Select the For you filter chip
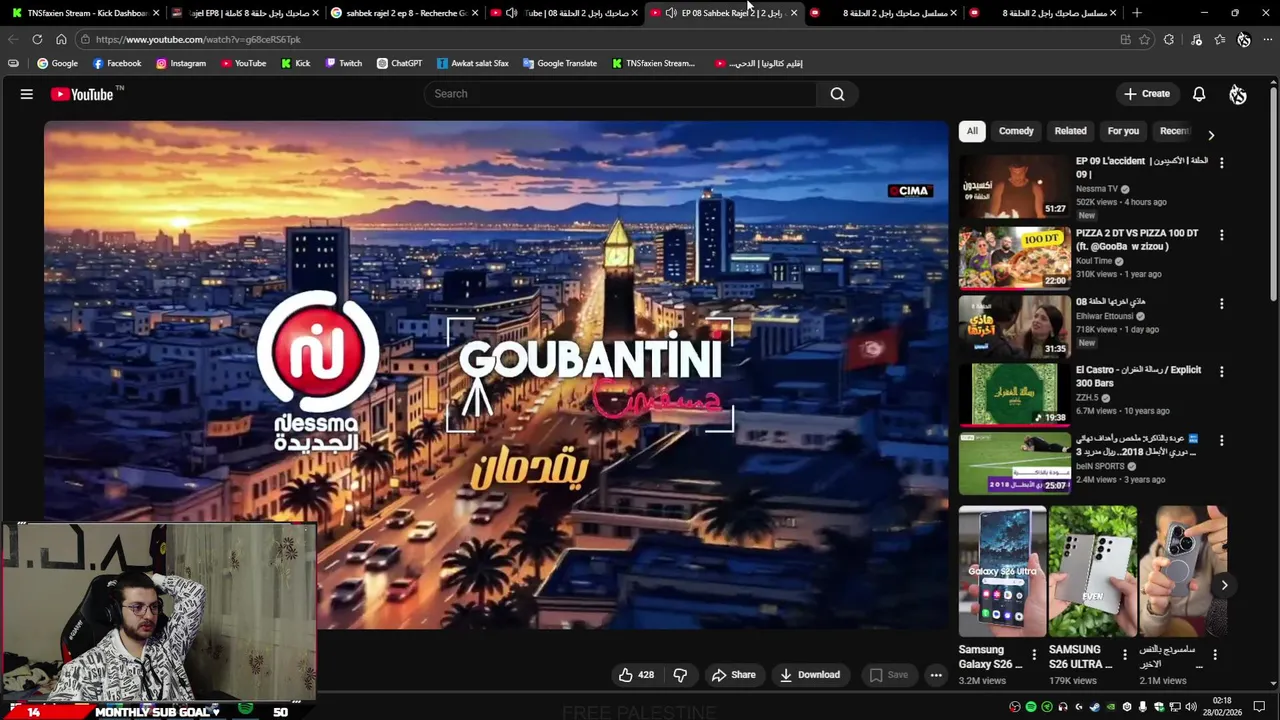Screen dimensions: 1280x720 1123,131
